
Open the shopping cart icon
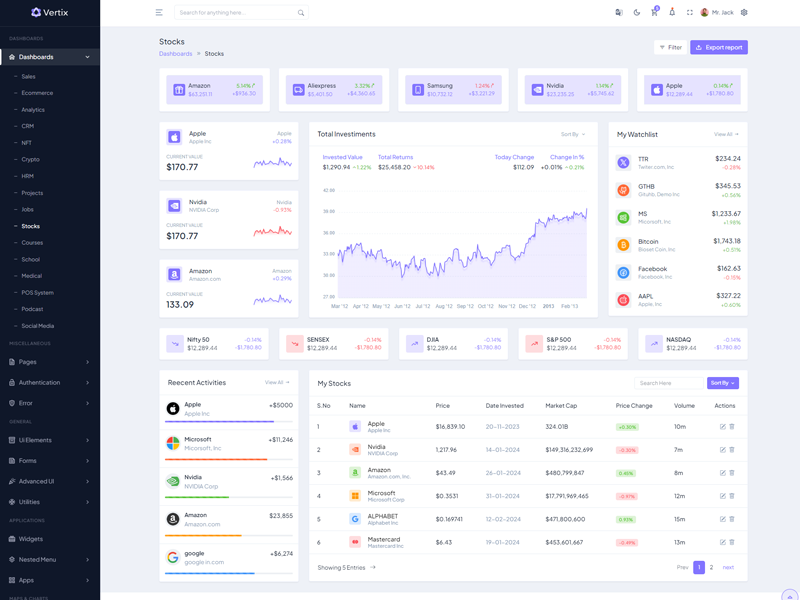654,13
